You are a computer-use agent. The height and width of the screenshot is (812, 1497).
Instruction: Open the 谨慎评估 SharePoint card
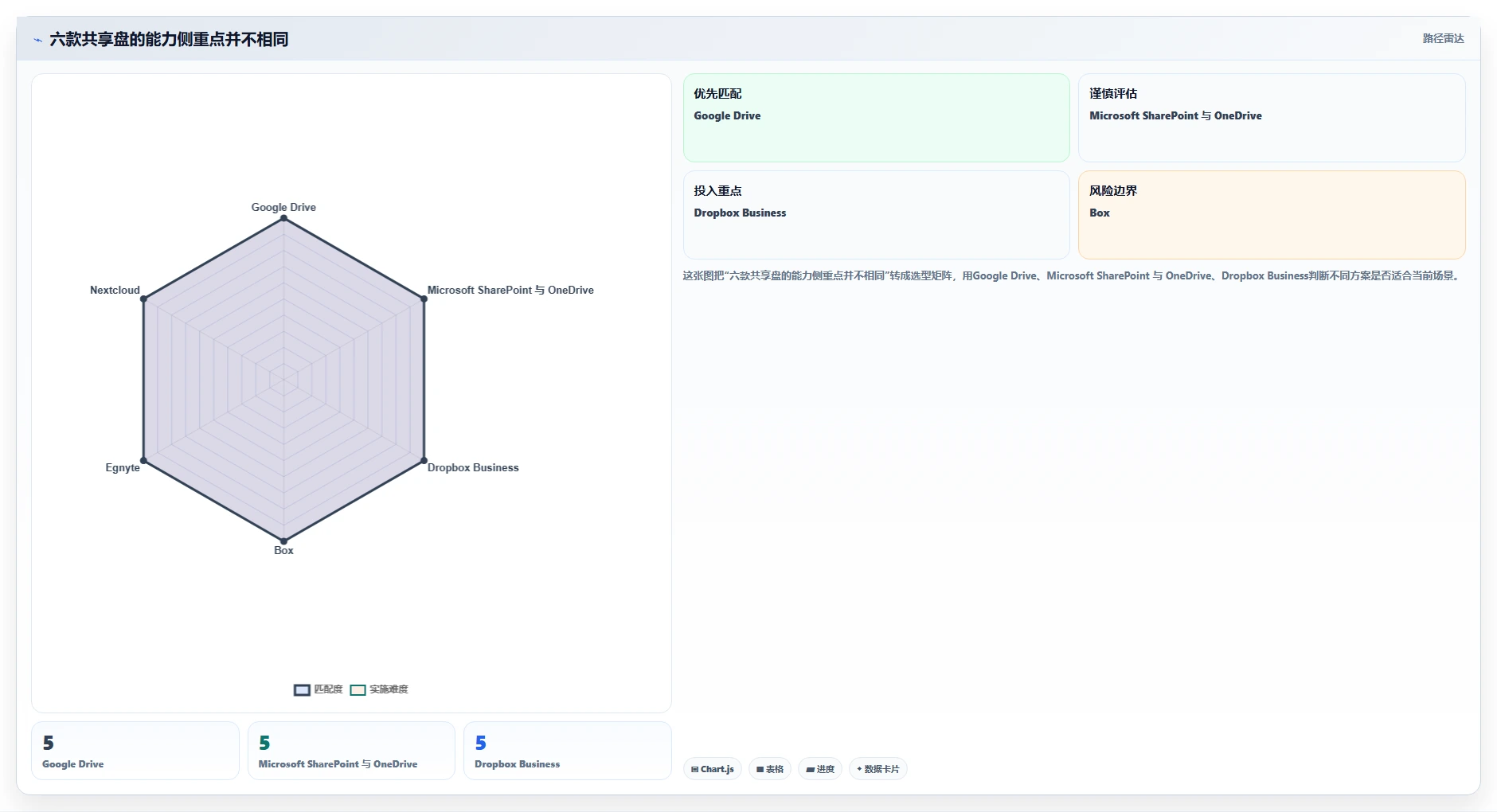(x=1272, y=118)
